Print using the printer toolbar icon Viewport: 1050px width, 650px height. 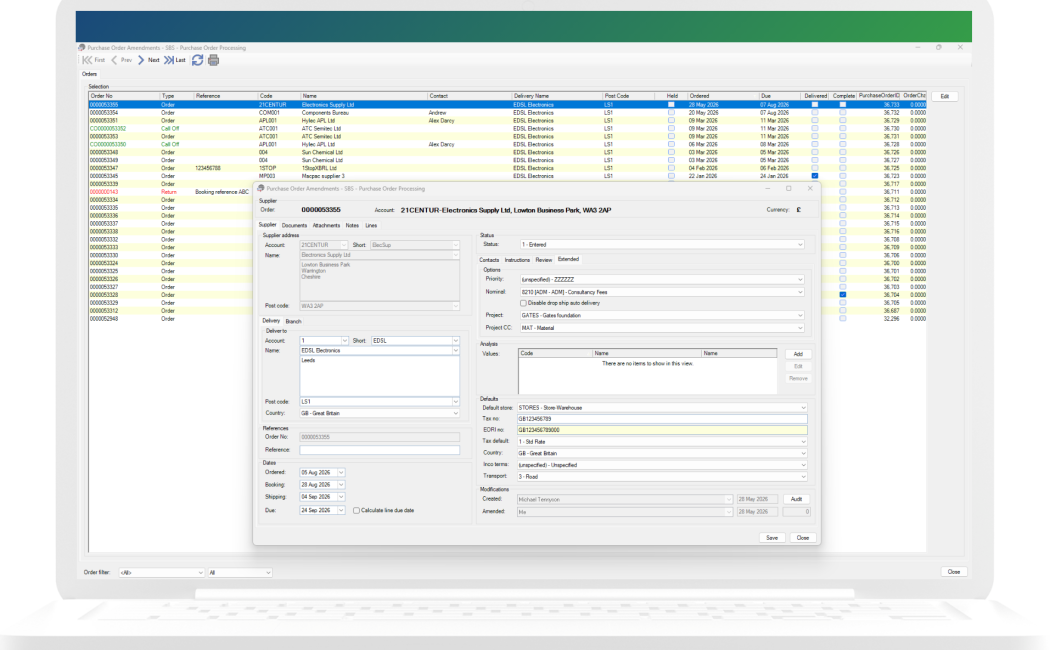[214, 60]
